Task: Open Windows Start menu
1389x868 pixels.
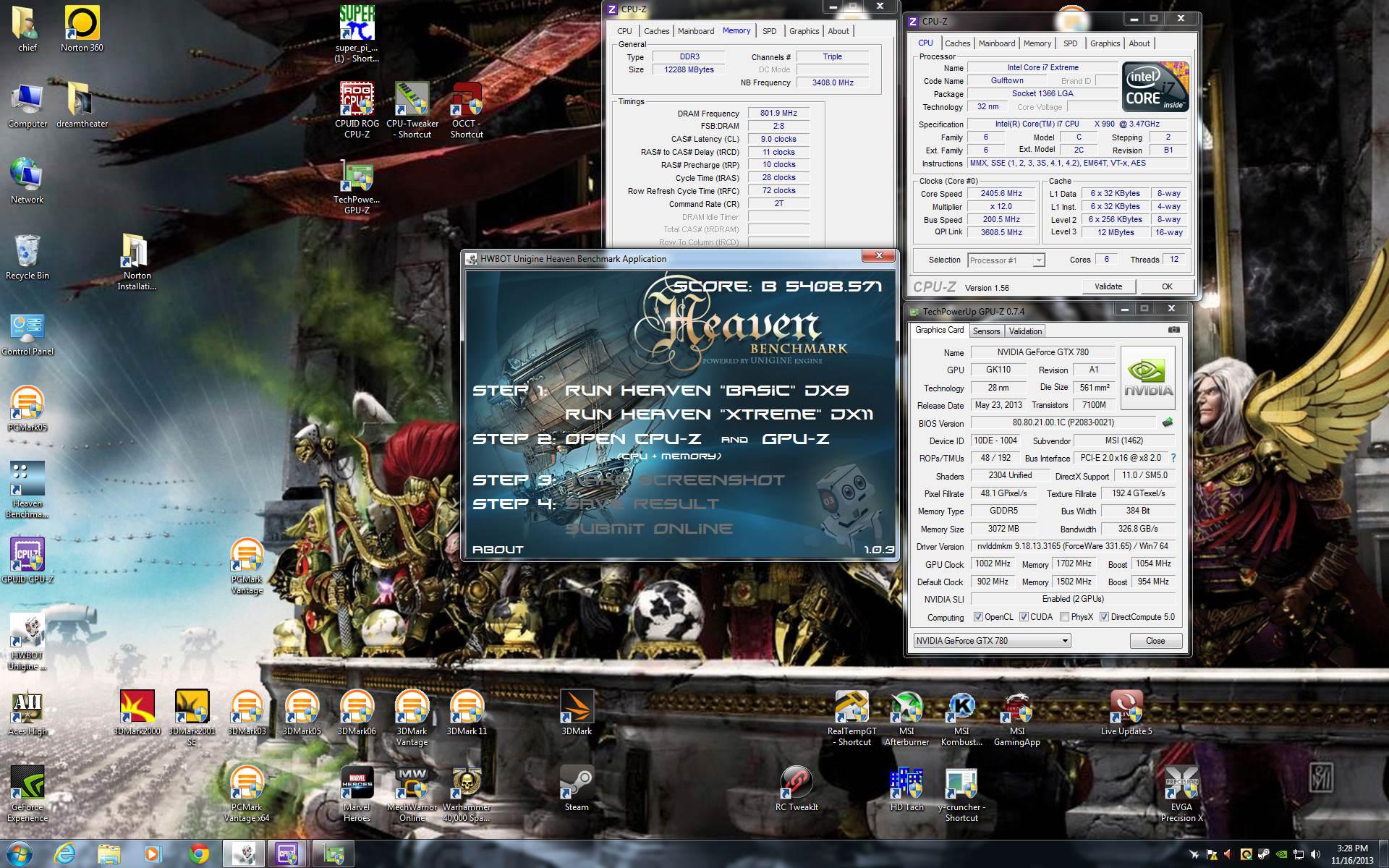Action: (20, 854)
